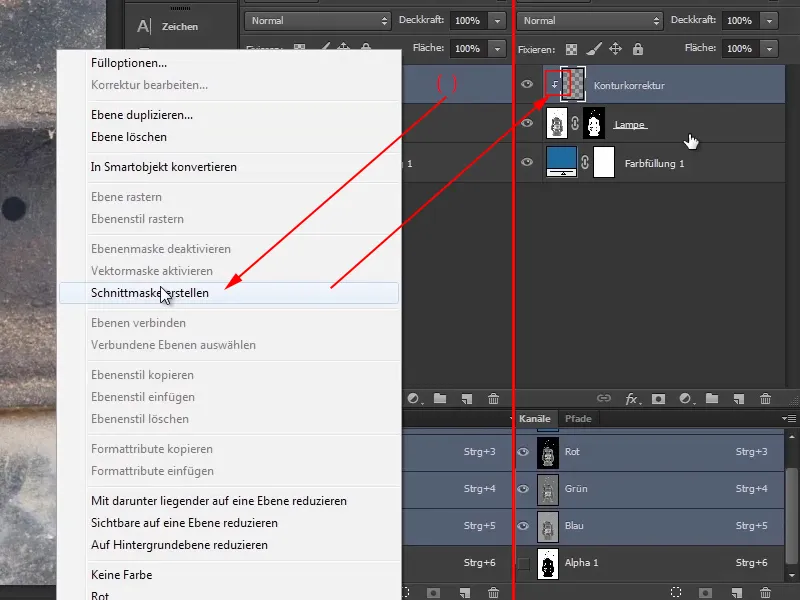
Task: Choose Sichtbare auf eine Ebene reduzieren
Action: (x=184, y=523)
